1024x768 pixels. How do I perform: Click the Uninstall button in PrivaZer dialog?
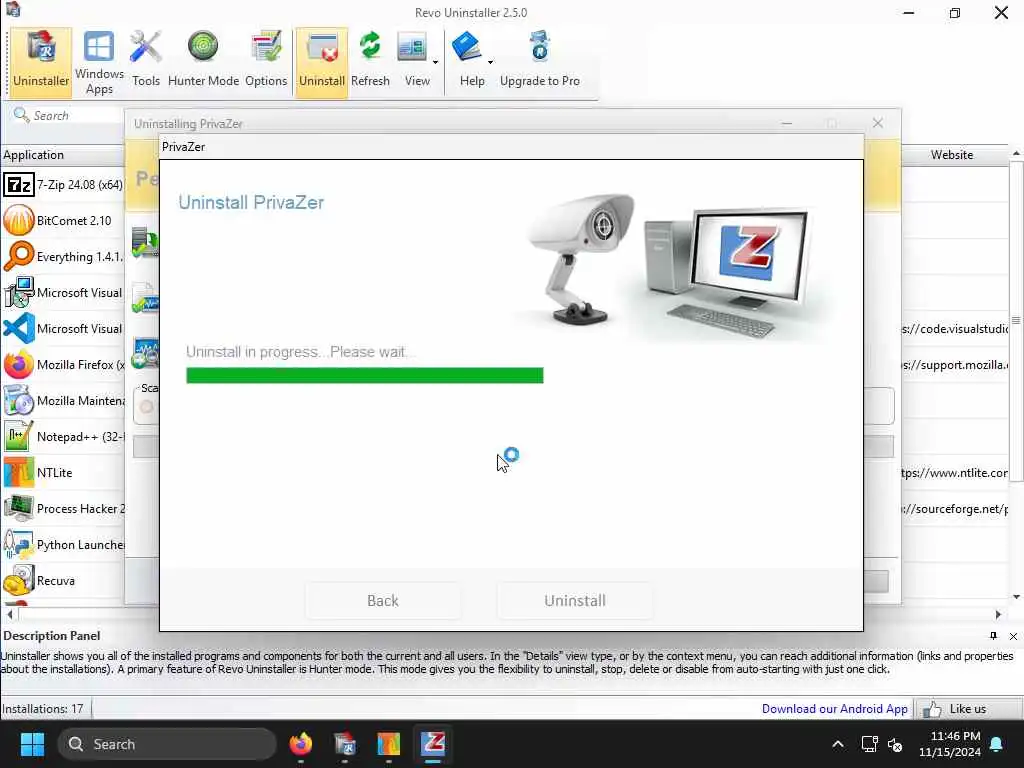pyautogui.click(x=575, y=600)
